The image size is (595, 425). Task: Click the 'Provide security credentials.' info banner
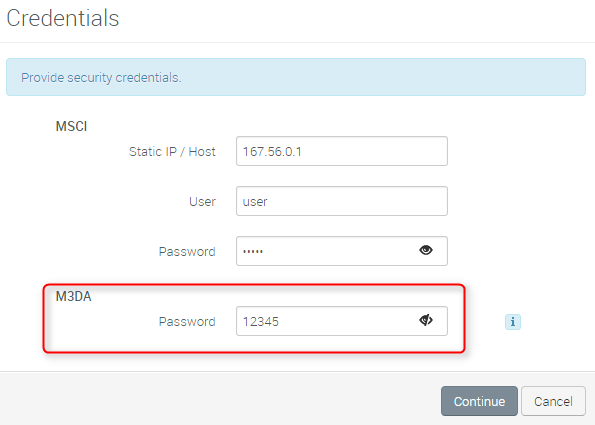[x=296, y=77]
